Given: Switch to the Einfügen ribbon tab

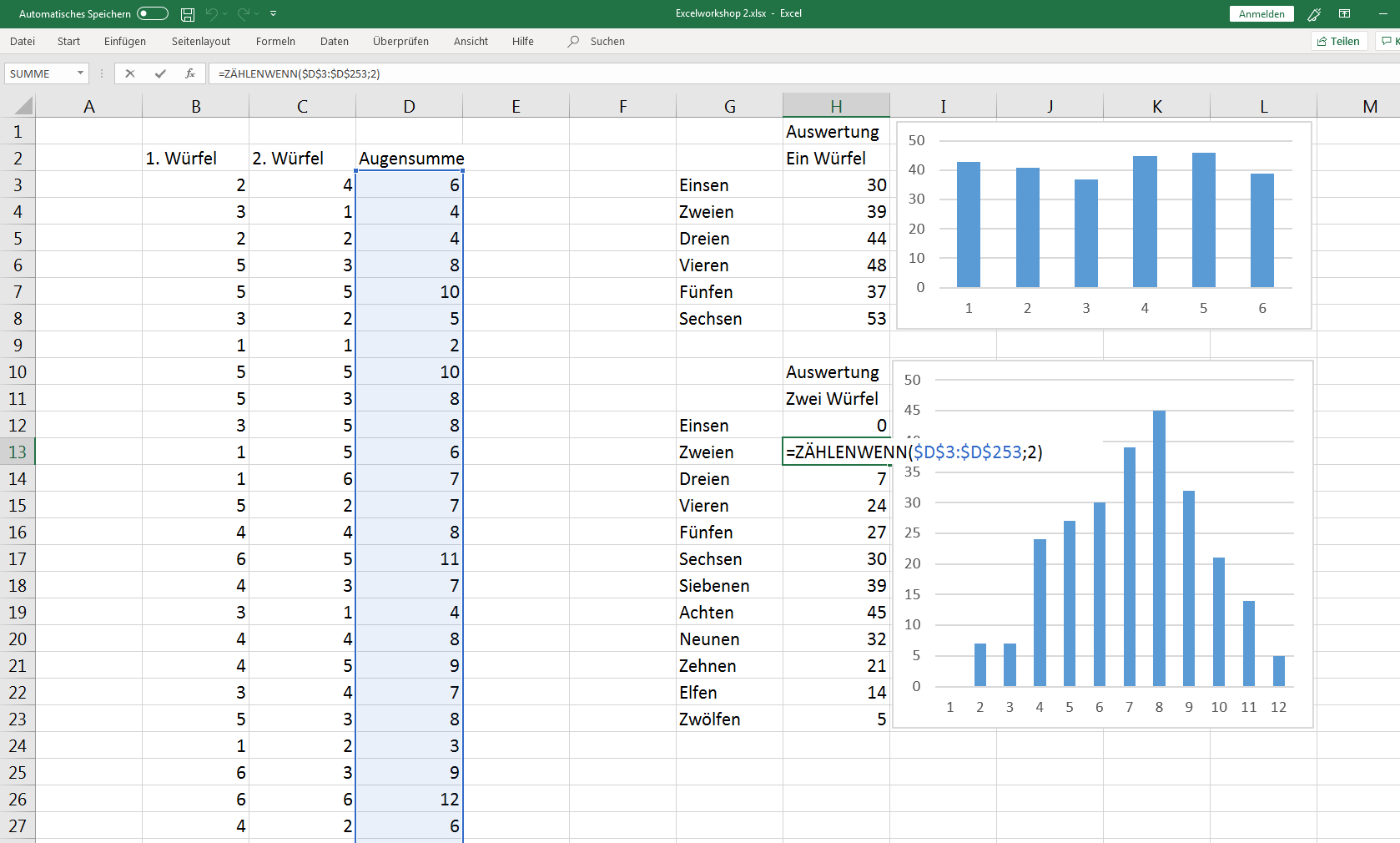Looking at the screenshot, I should tap(125, 41).
